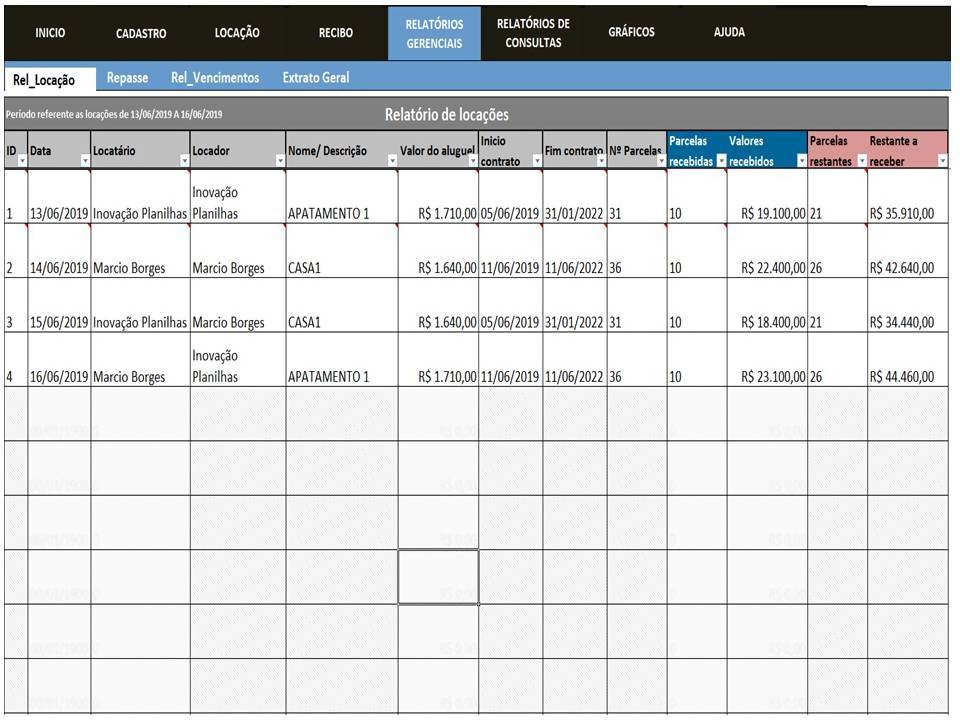Open the Inicio contrato filter dropdown
This screenshot has width=960, height=720.
click(536, 161)
